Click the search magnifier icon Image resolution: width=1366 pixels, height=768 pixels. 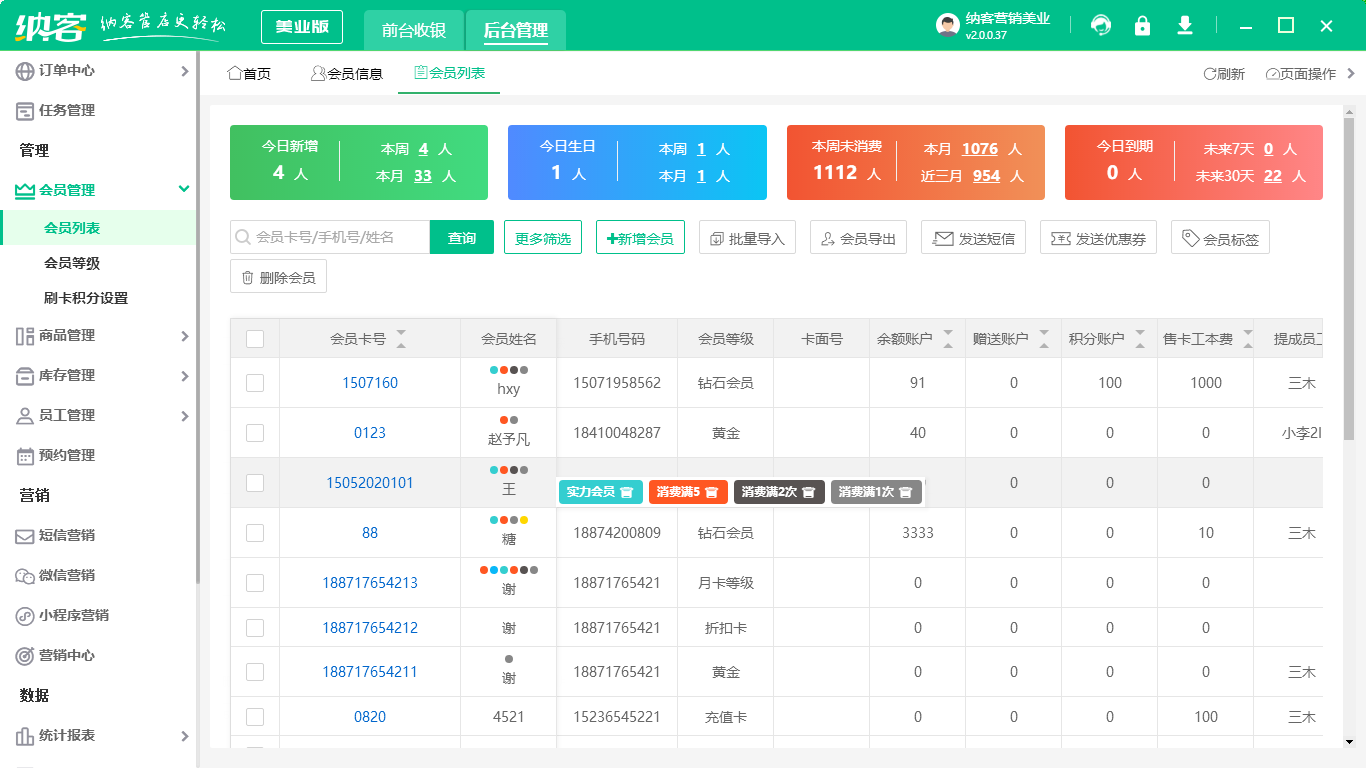pyautogui.click(x=242, y=238)
